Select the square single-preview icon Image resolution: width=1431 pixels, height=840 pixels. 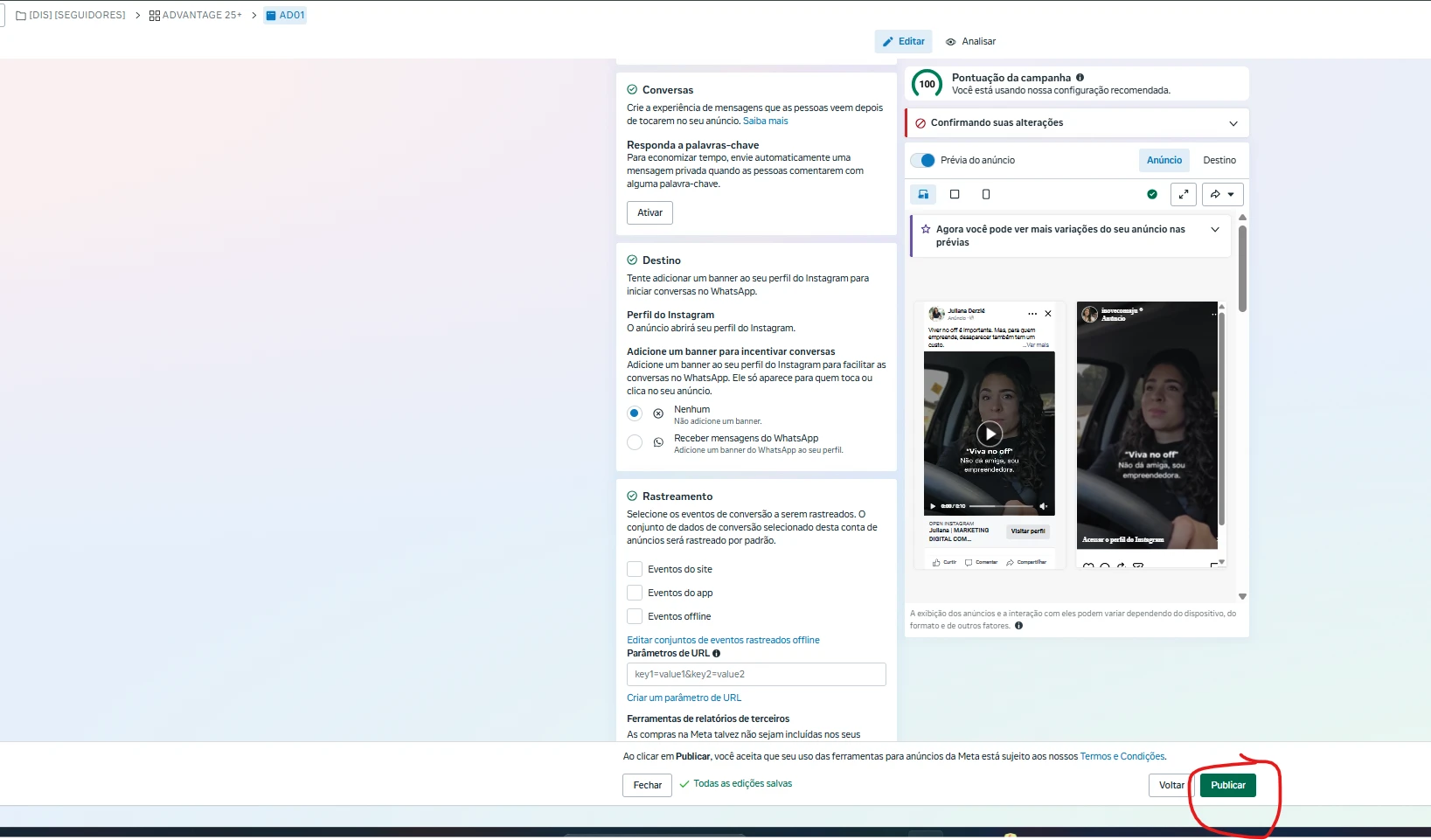955,194
